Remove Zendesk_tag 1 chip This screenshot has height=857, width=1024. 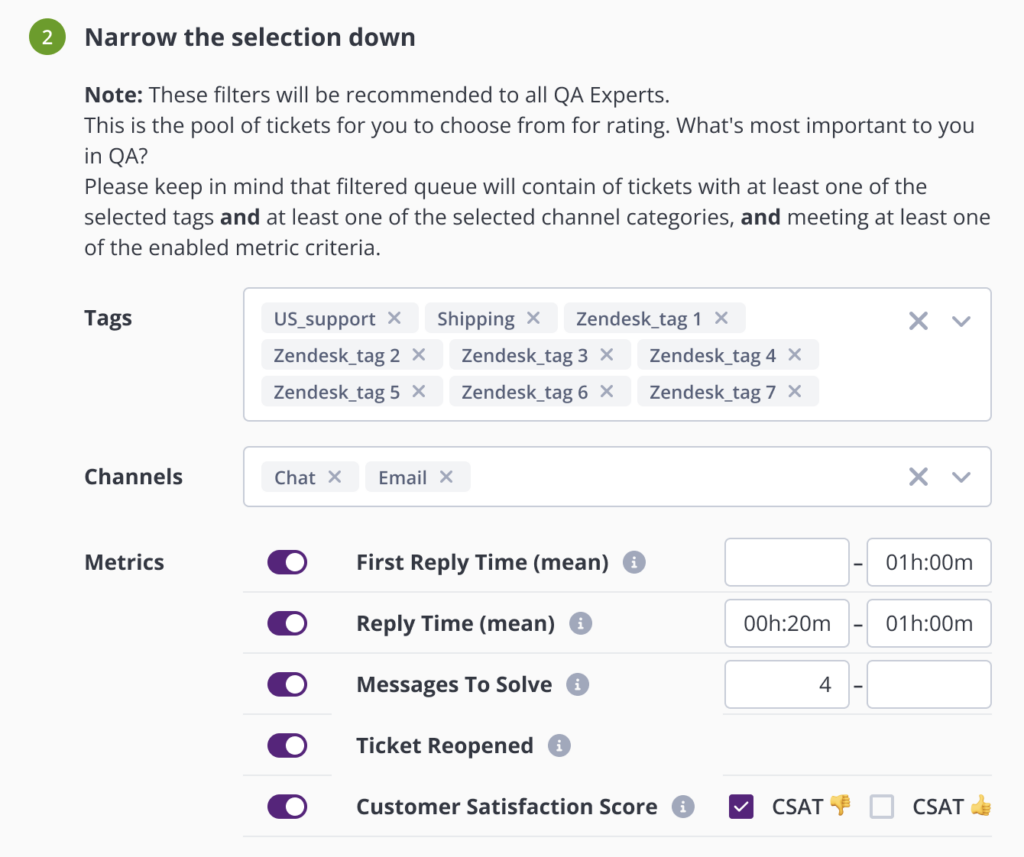click(721, 318)
